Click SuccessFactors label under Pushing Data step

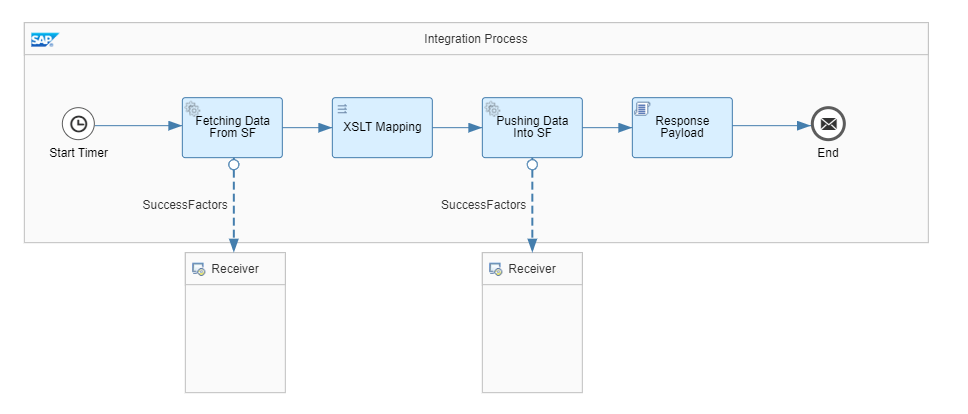point(483,204)
